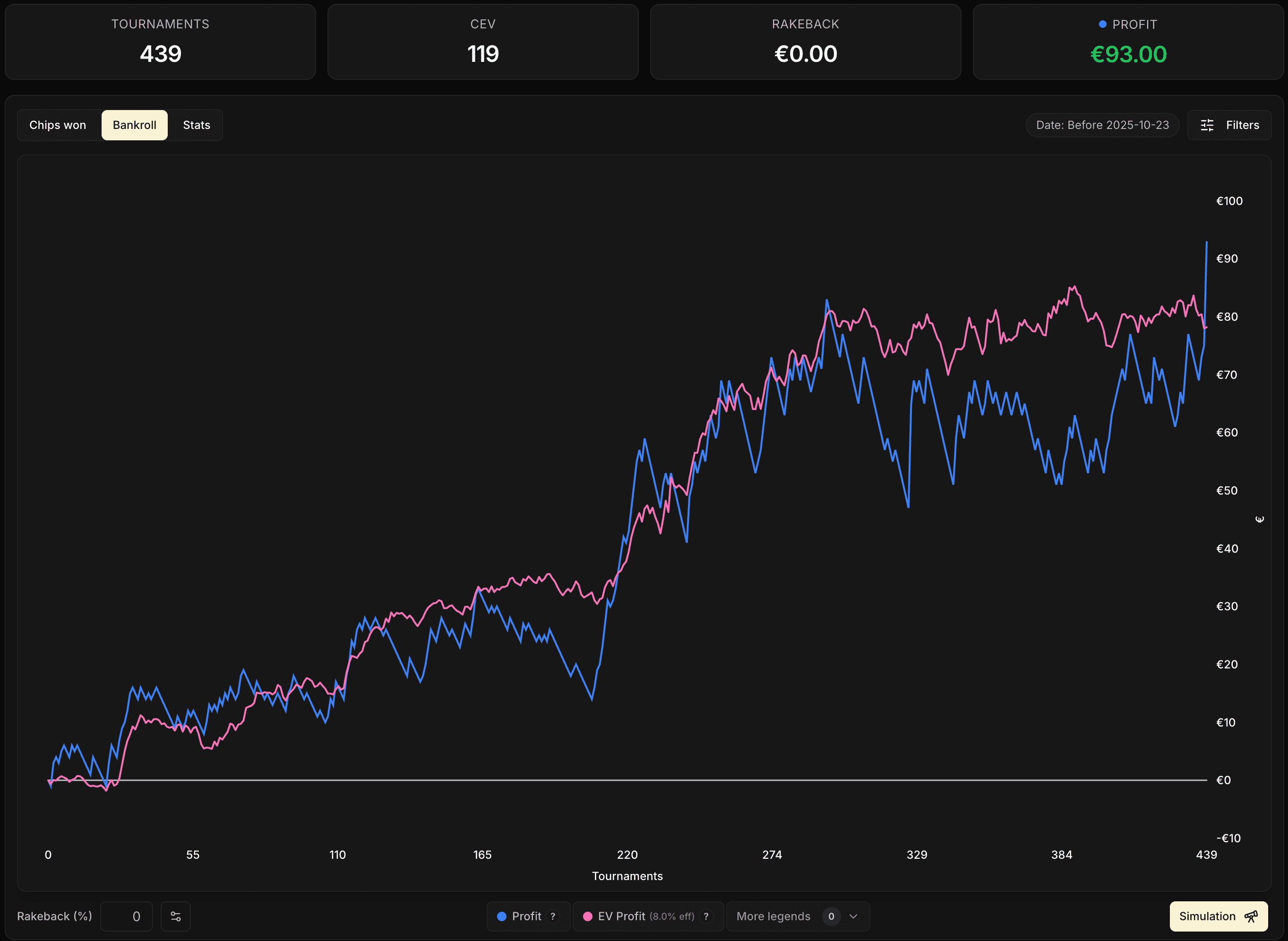Click the Filters sliders icon
The height and width of the screenshot is (941, 1288).
coord(1207,125)
